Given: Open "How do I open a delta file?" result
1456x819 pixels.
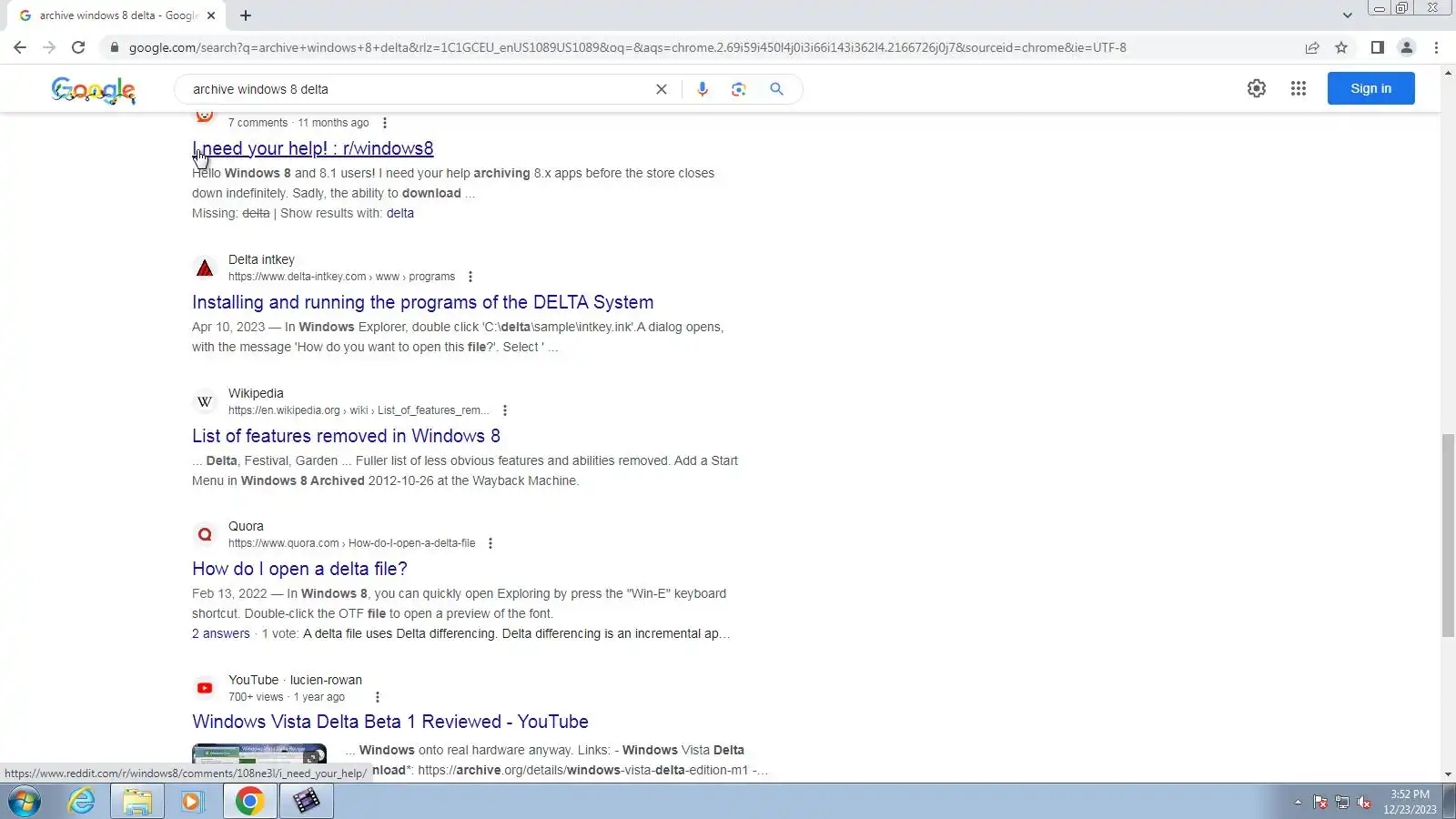Looking at the screenshot, I should 299,569.
